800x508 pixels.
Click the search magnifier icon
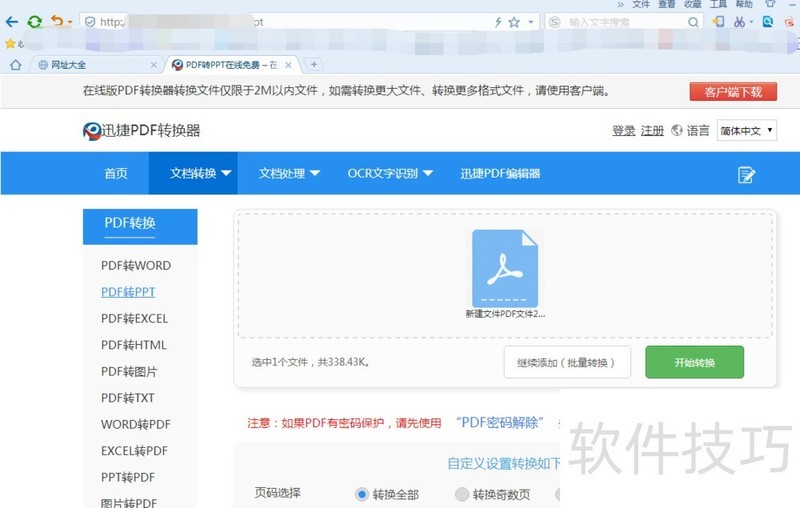[693, 22]
